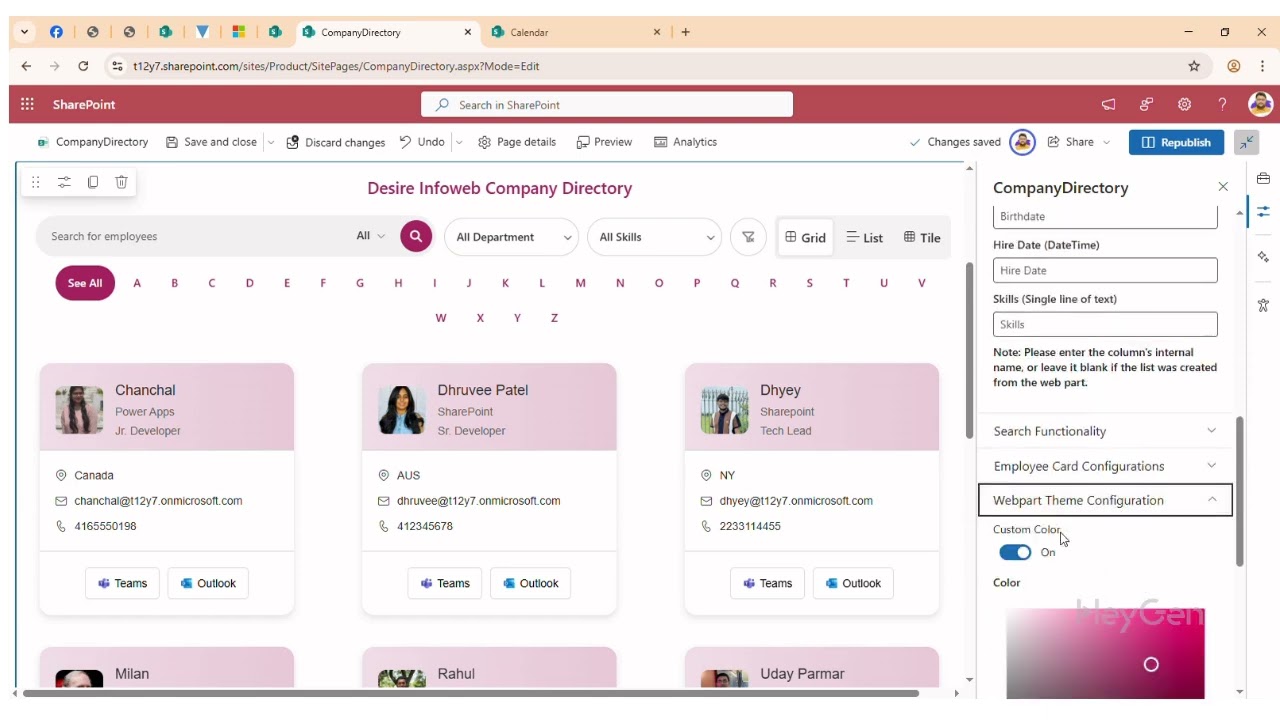Switch to List view
The height and width of the screenshot is (720, 1280).
pos(864,237)
